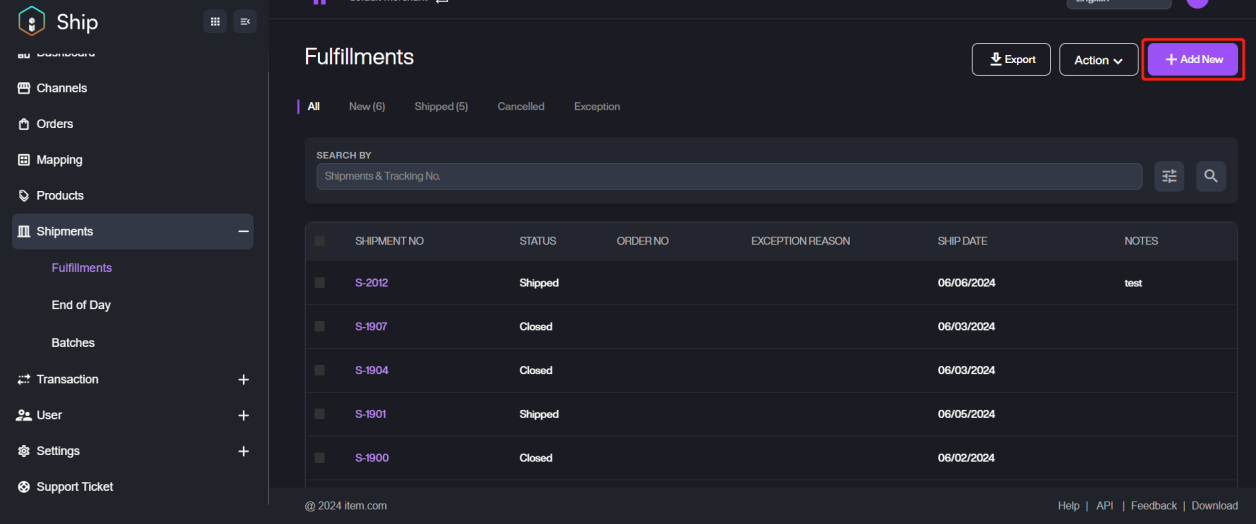Focus the Shipments & Tracking No. search field
Viewport: 1256px width, 524px height.
click(x=728, y=176)
